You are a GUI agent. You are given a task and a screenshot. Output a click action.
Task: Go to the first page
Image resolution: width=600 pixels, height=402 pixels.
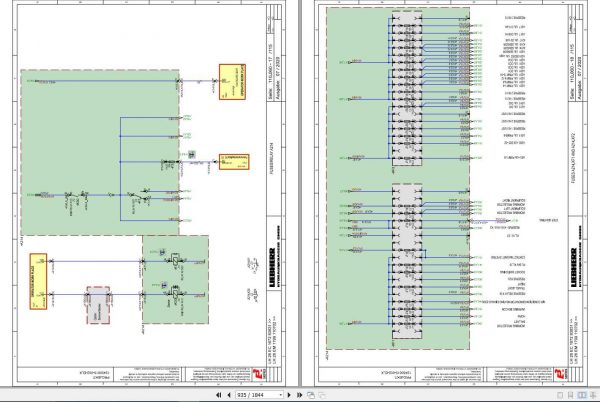click(218, 395)
